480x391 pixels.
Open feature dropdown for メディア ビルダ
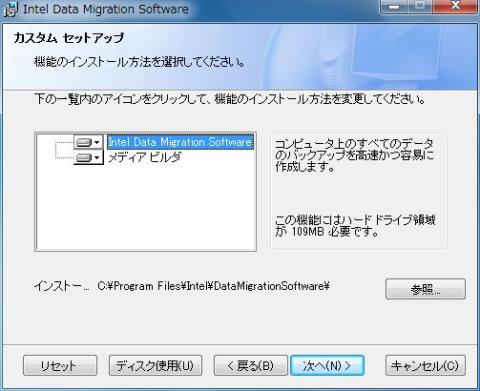coord(88,157)
